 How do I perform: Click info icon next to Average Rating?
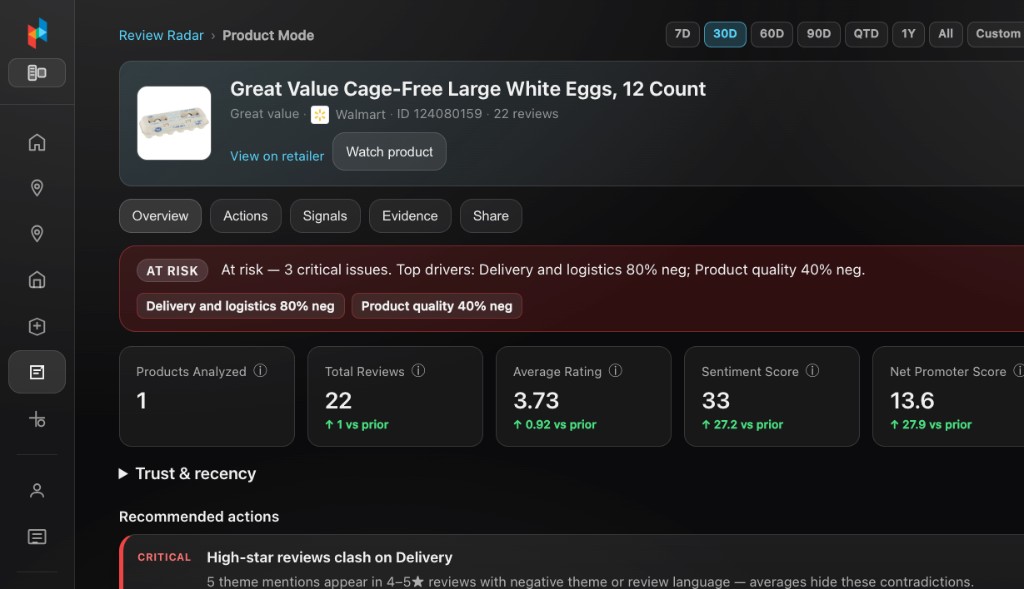[615, 371]
